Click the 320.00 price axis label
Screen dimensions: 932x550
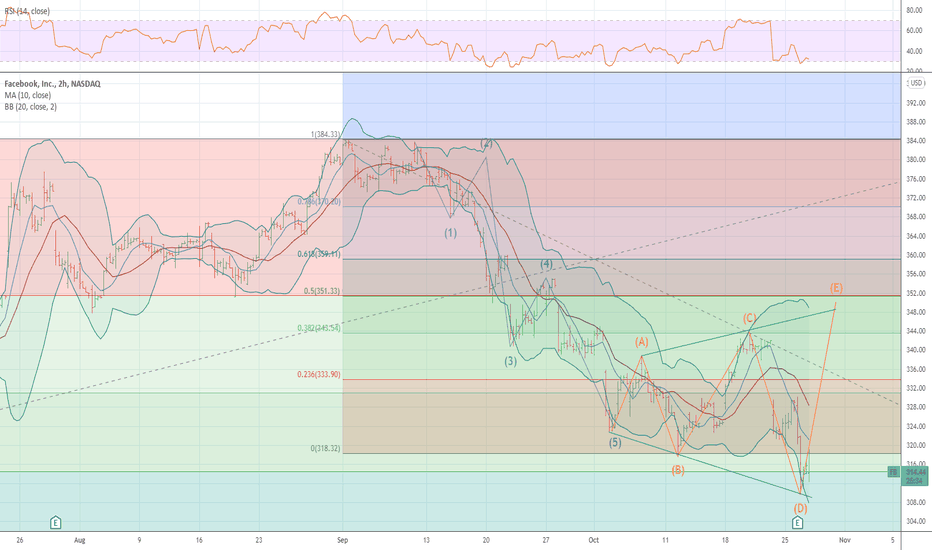pyautogui.click(x=916, y=445)
